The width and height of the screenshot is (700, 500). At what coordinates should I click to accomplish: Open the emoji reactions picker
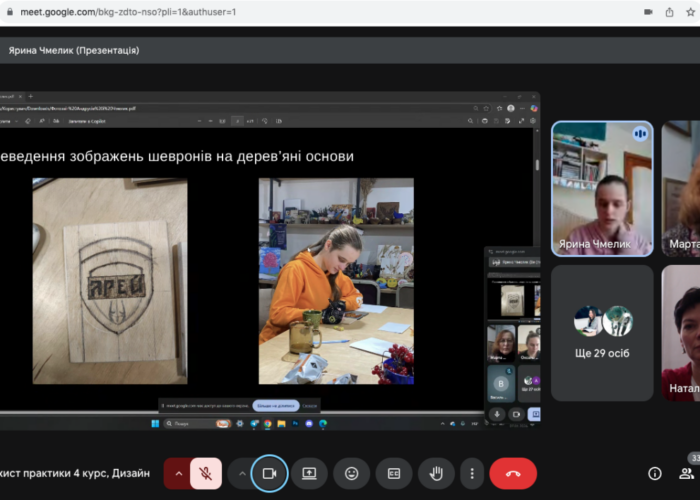click(x=352, y=473)
